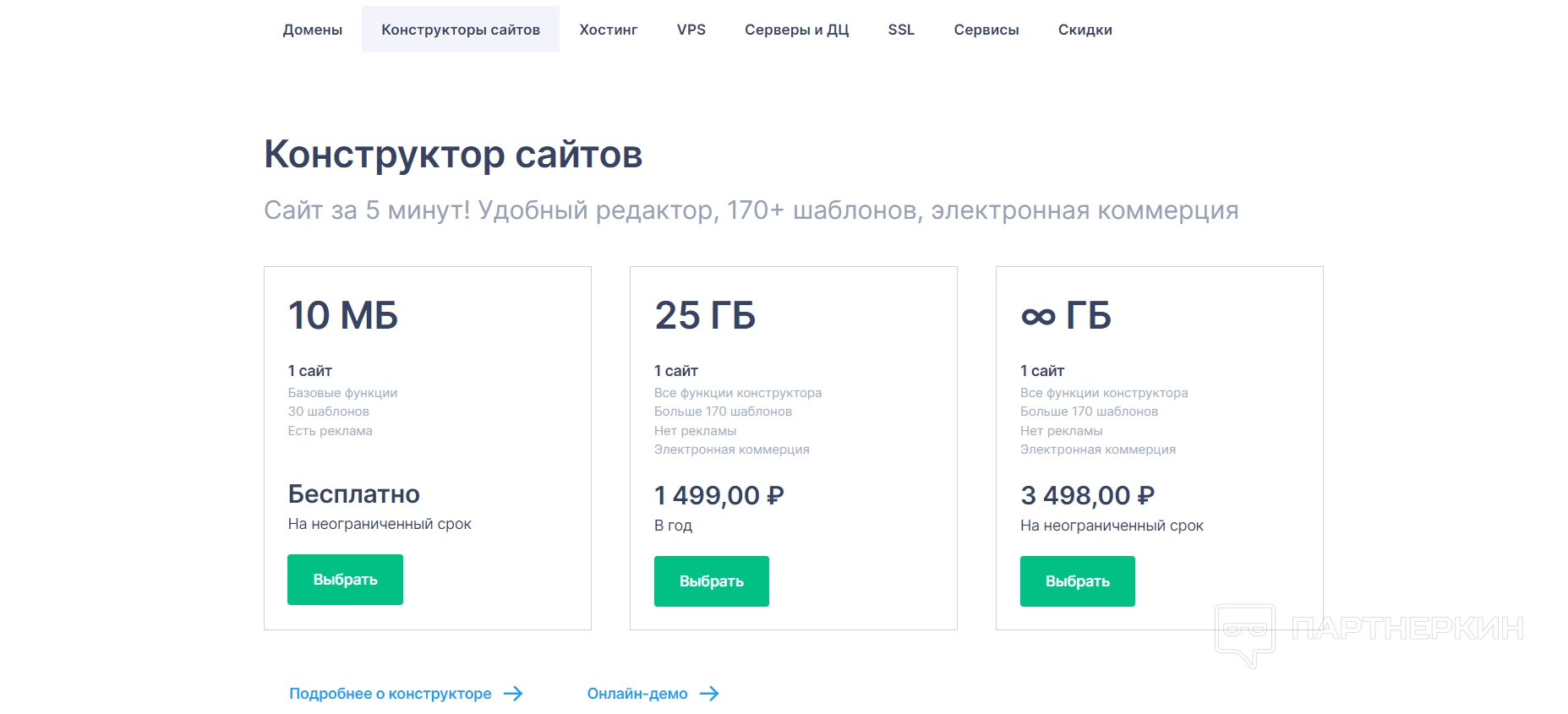
Task: Click arrow icon next to Онлайн-демо
Action: [x=709, y=694]
